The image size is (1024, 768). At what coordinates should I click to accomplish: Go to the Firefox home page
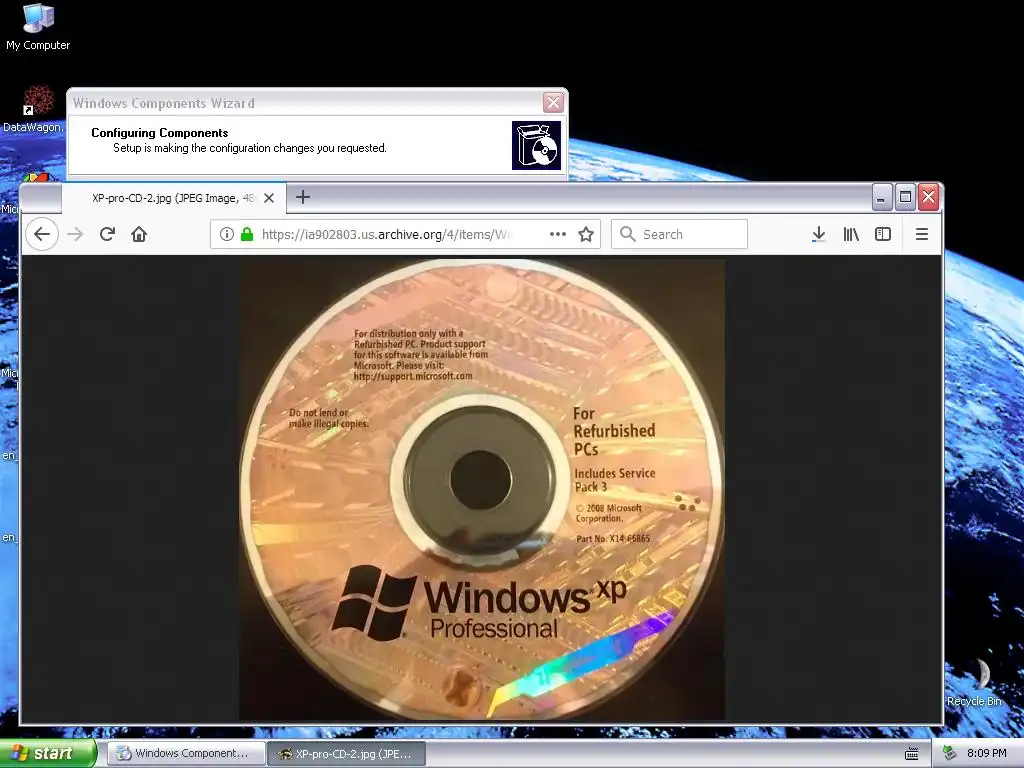tap(139, 234)
